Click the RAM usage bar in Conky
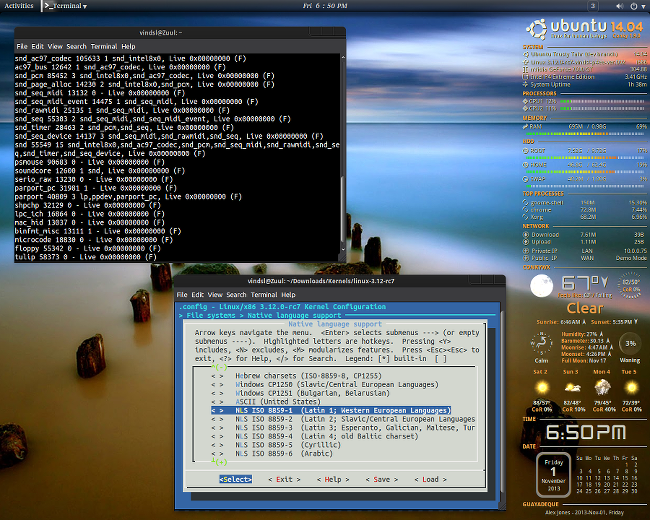This screenshot has width=650, height=520. (x=585, y=134)
